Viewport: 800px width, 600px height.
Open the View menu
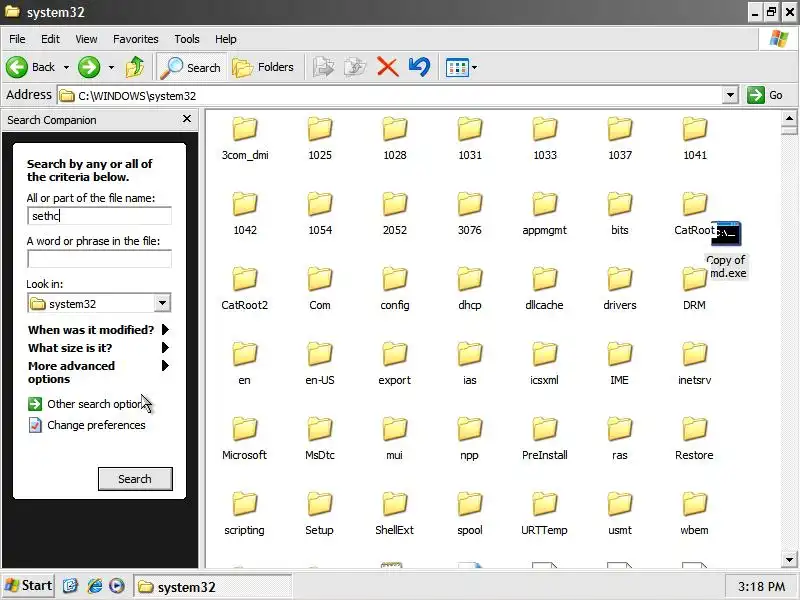[x=86, y=39]
